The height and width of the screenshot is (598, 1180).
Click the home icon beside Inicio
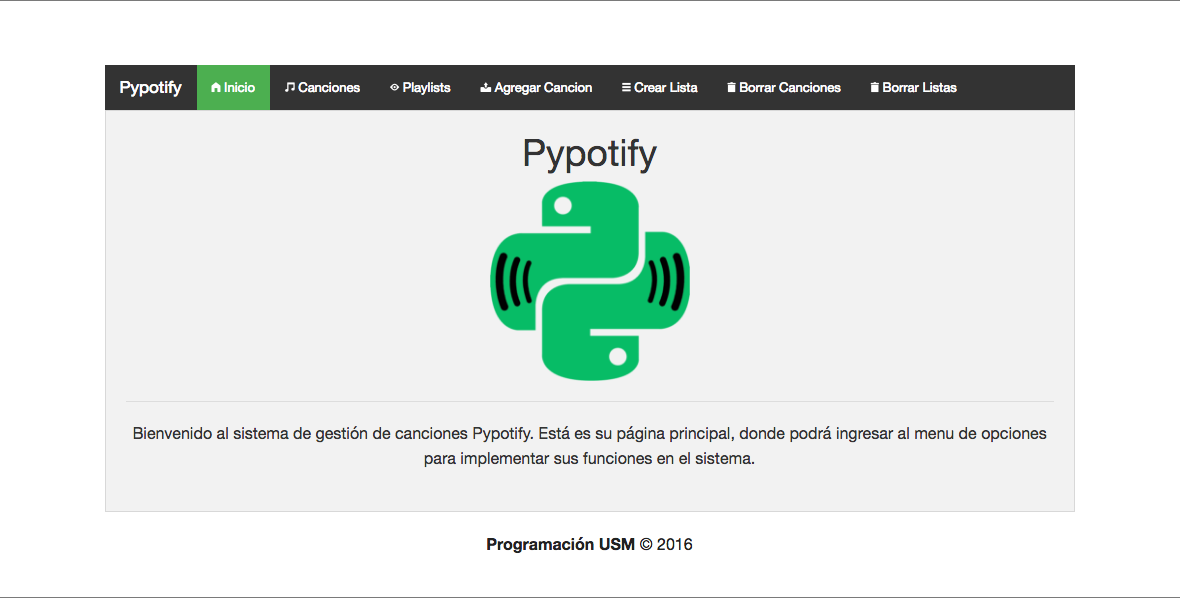point(216,88)
